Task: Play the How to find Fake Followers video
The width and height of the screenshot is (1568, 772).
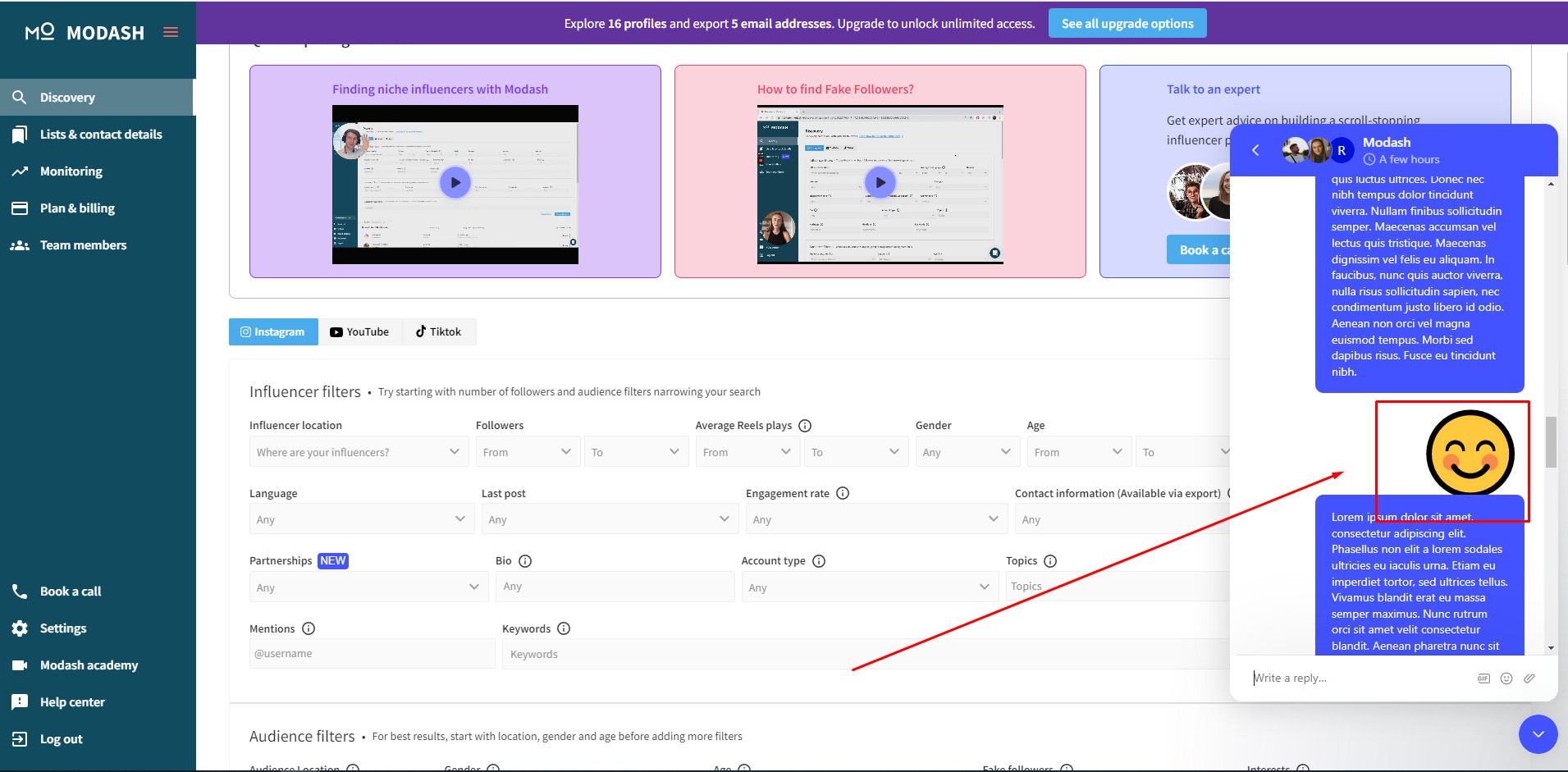Action: click(880, 182)
